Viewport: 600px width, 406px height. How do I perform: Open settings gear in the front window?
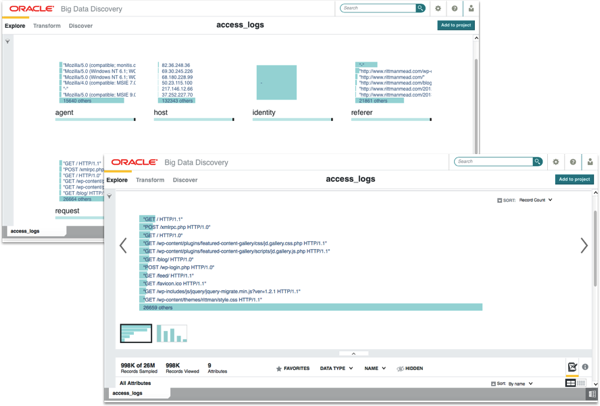pos(556,162)
